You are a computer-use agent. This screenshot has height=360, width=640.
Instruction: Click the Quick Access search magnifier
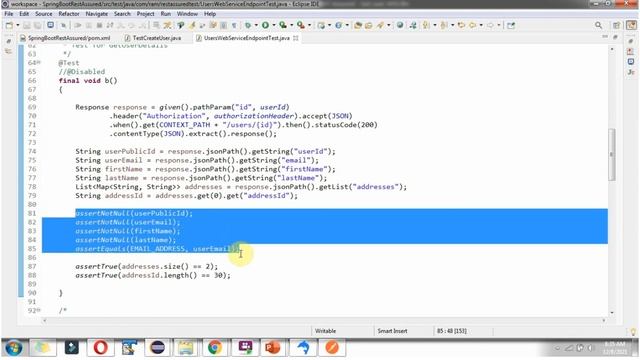[598, 25]
